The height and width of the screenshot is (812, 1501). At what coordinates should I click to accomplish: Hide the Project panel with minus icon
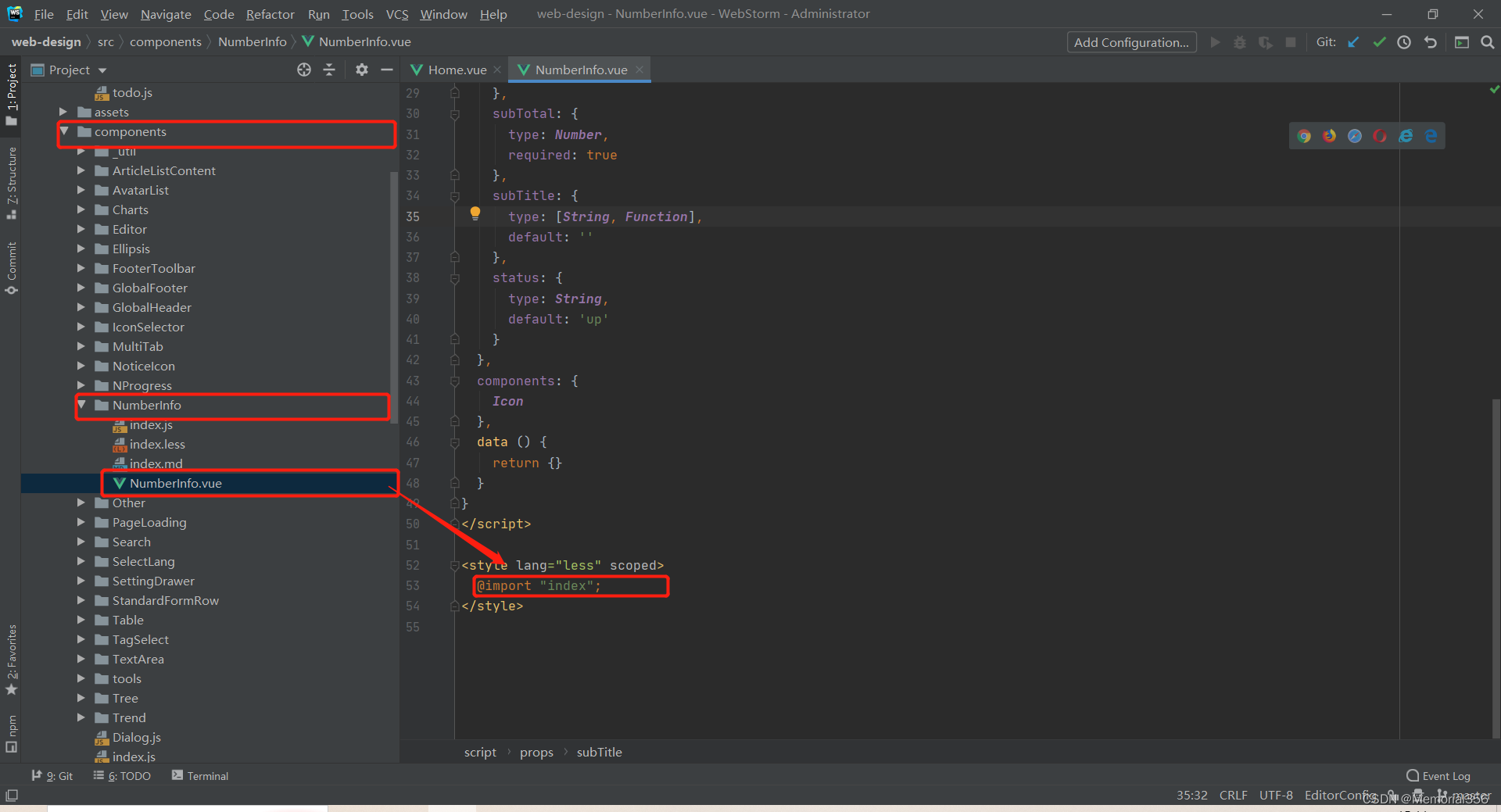pos(386,70)
